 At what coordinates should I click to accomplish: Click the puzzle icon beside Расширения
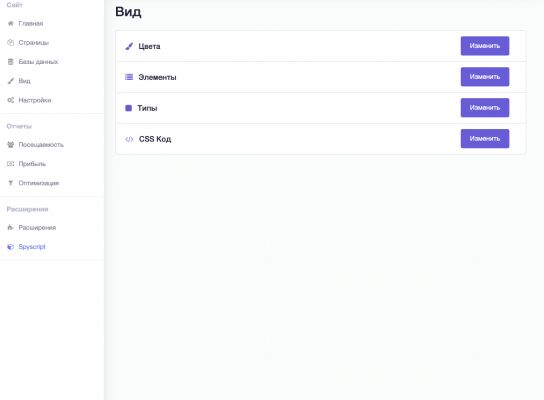pos(11,228)
